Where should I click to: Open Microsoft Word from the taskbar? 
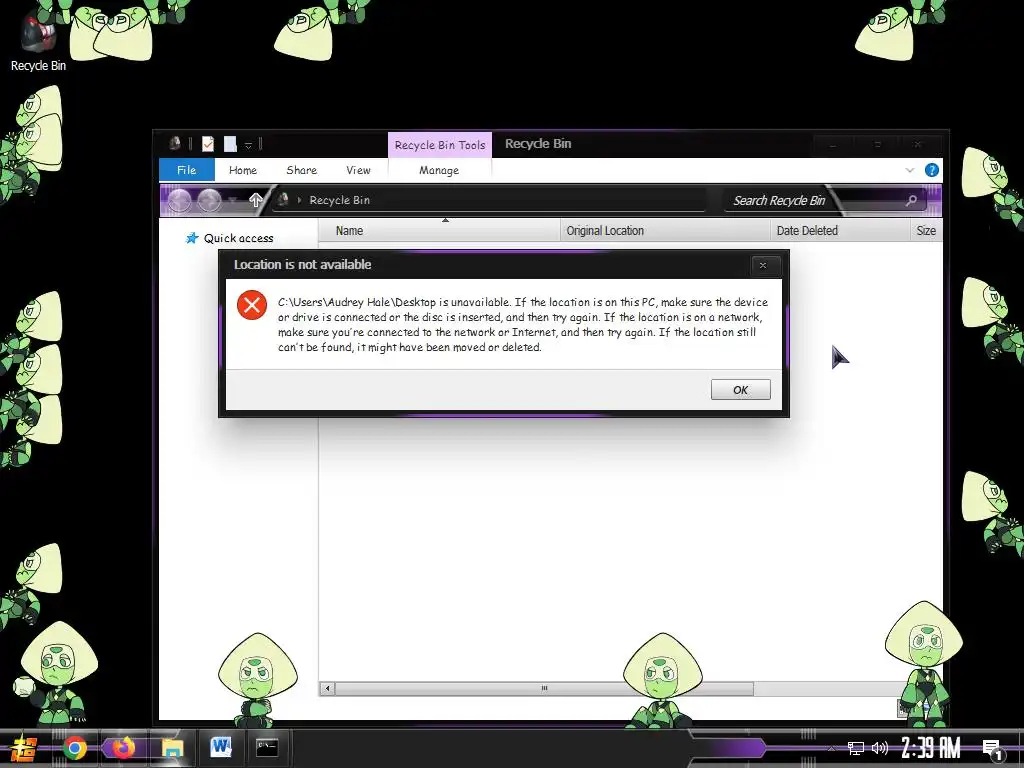click(221, 747)
